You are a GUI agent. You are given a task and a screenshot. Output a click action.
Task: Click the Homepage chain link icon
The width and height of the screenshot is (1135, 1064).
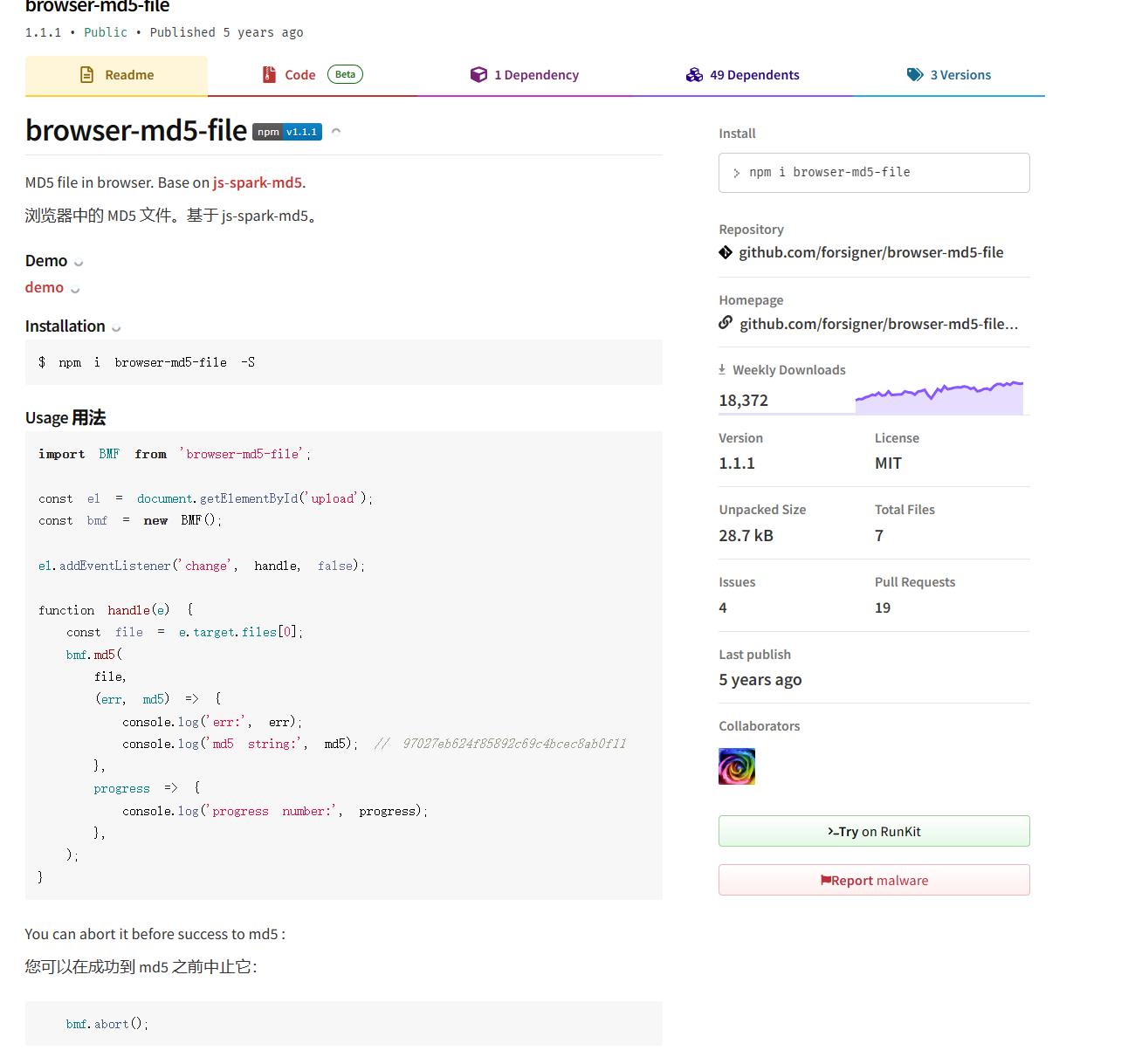(726, 323)
